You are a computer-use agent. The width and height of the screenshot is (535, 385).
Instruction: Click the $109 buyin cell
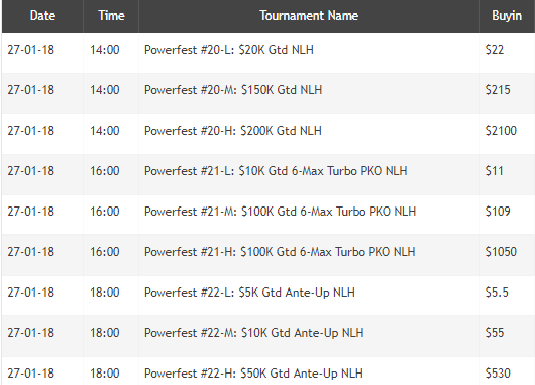pyautogui.click(x=498, y=212)
